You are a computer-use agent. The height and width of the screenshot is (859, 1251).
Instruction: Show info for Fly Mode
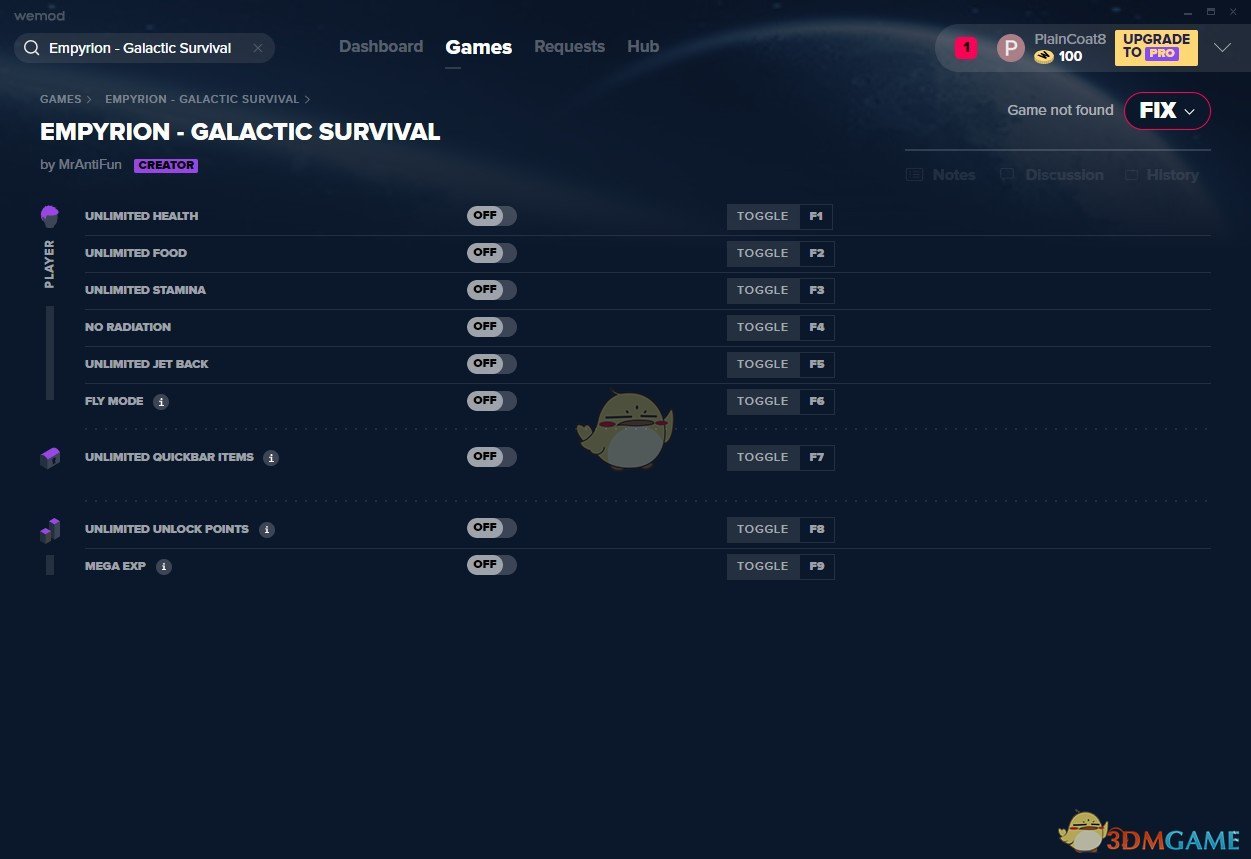coord(161,402)
